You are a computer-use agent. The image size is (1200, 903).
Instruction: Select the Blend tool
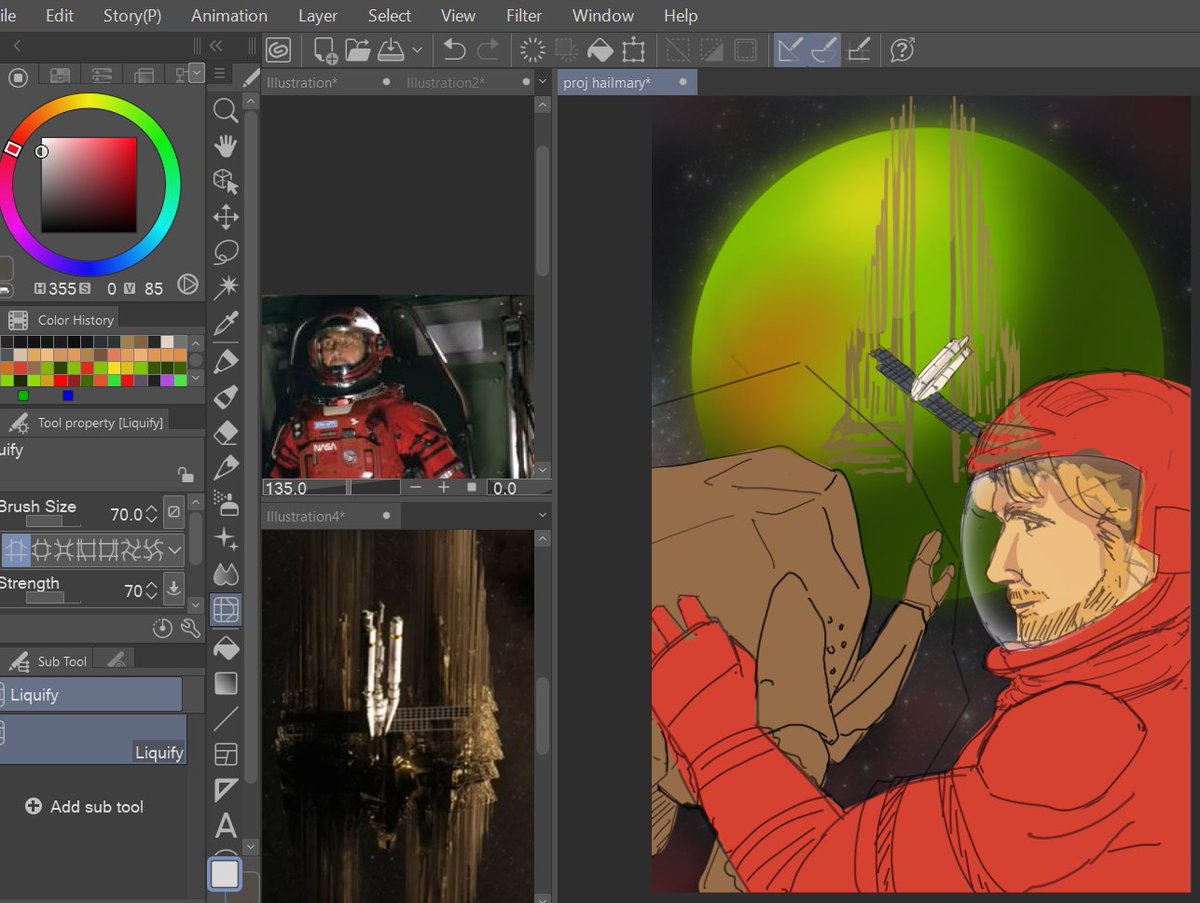[x=226, y=574]
